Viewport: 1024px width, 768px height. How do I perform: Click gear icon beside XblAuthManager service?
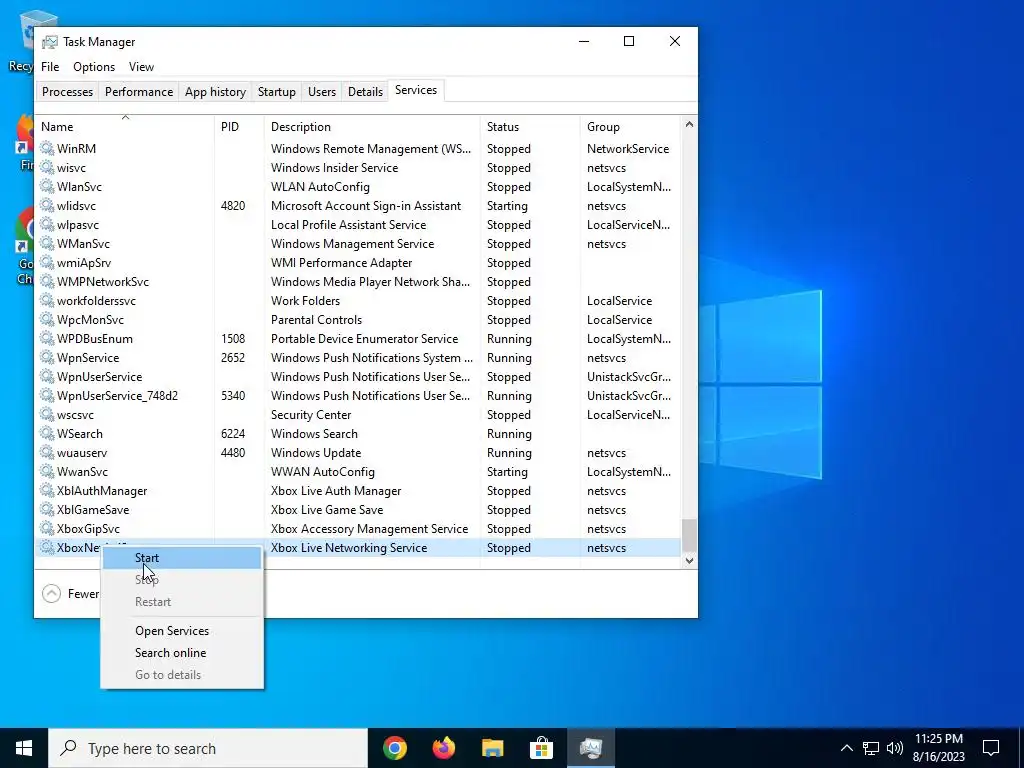click(47, 490)
